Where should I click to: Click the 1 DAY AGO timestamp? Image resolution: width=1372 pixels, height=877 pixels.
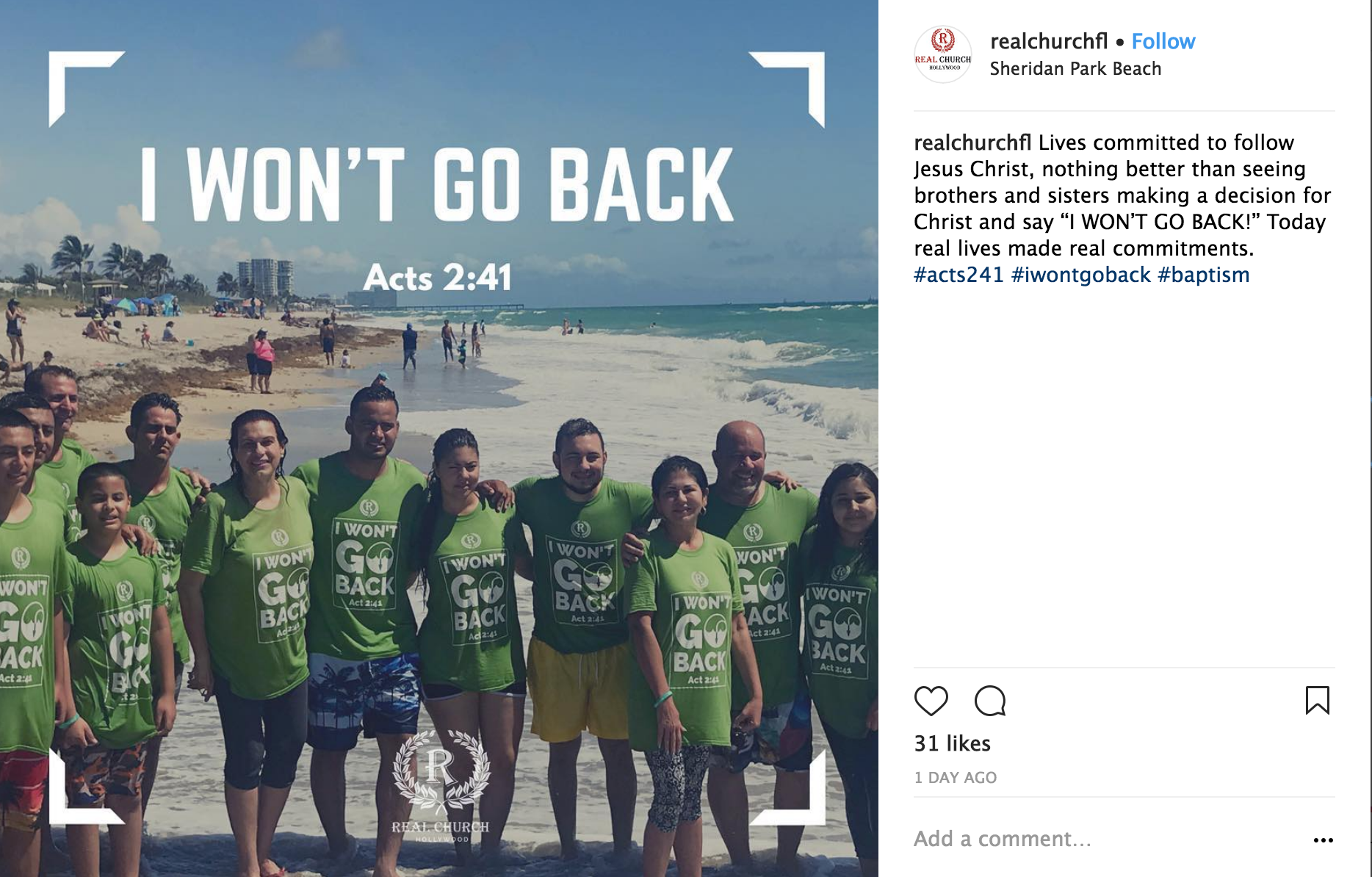pyautogui.click(x=955, y=778)
